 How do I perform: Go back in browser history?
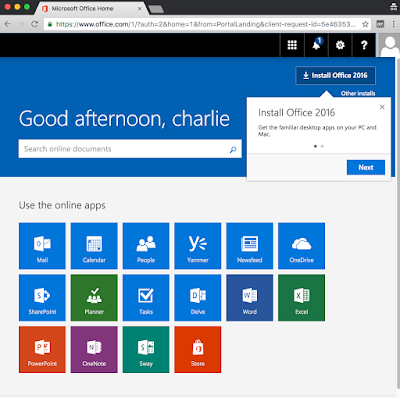8,24
